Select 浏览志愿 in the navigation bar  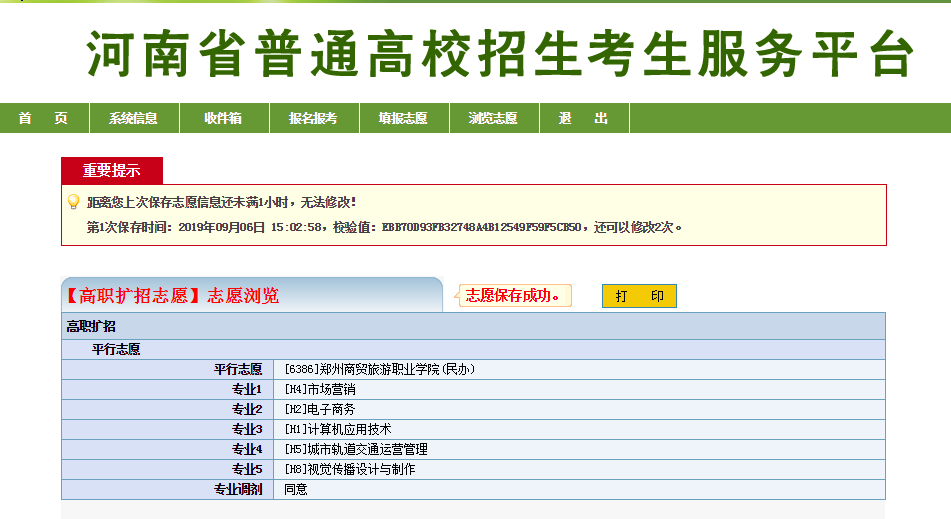pyautogui.click(x=493, y=118)
